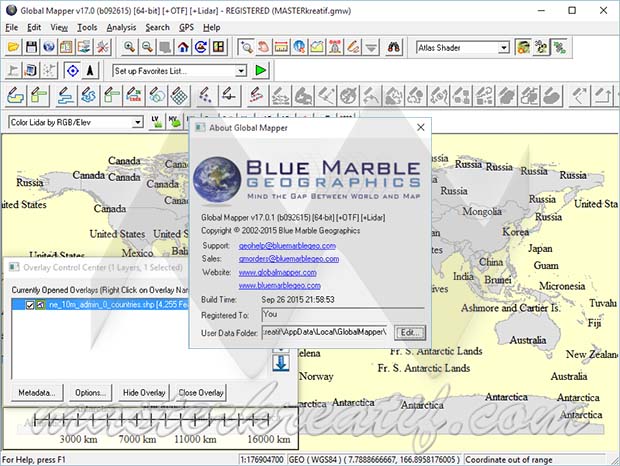Screen dimensions: 620x466
Task: Open the Edit menu
Action: (34, 27)
